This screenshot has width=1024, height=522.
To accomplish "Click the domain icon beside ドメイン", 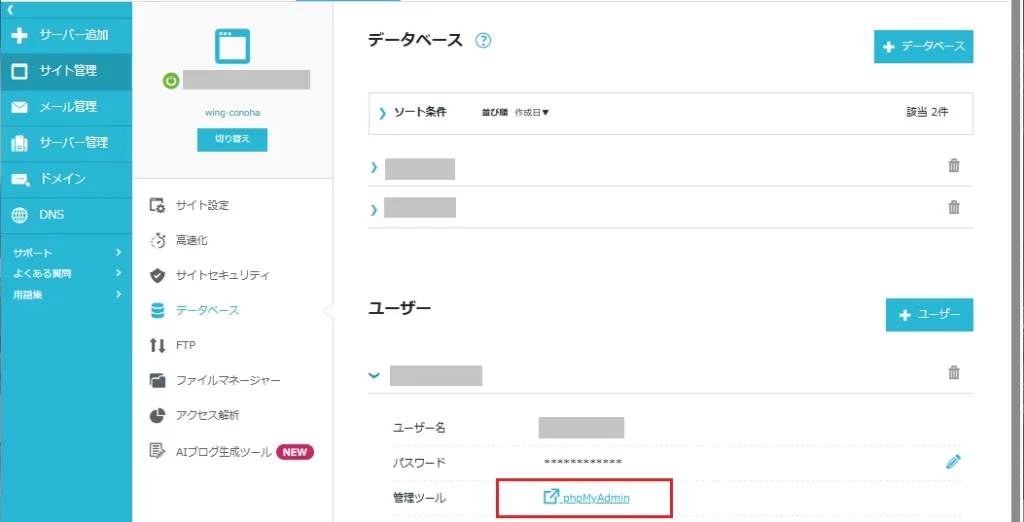I will click(20, 180).
